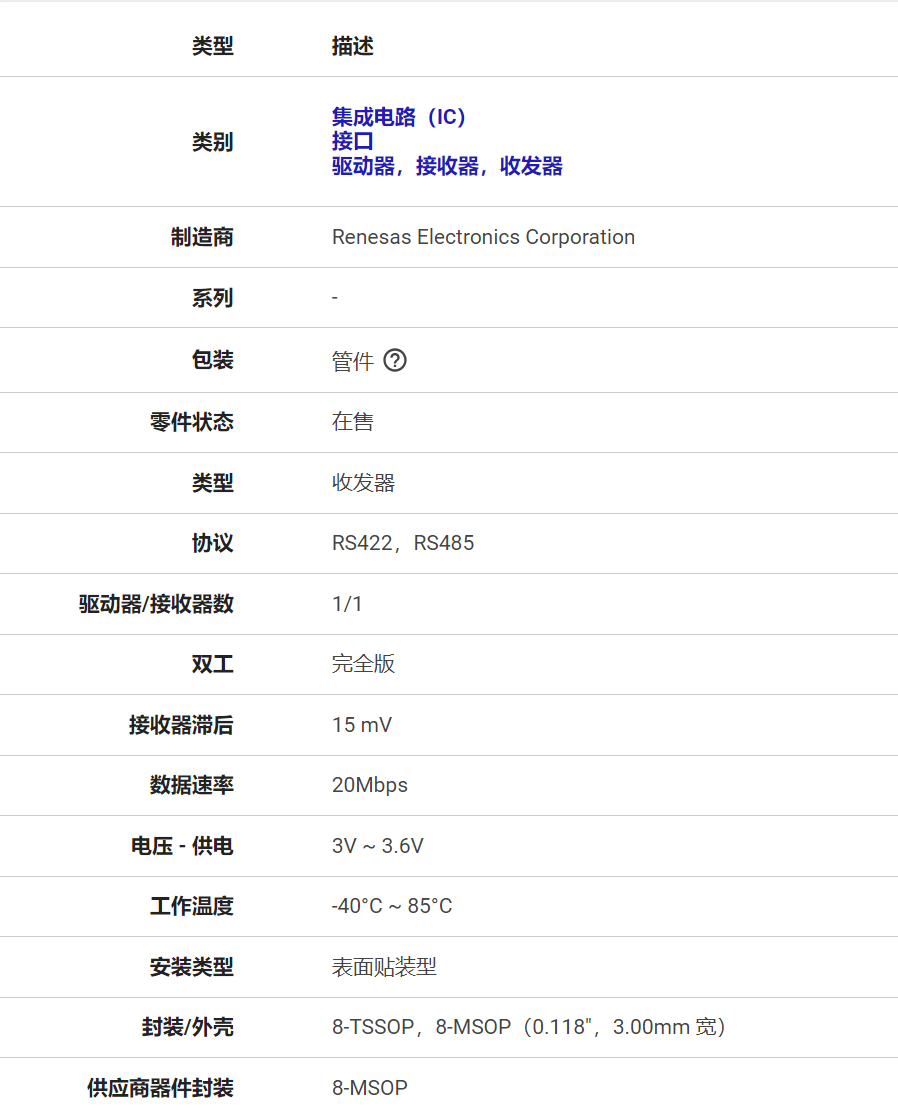Click the 描述 column header
Image resolution: width=898 pixels, height=1115 pixels.
(x=352, y=46)
